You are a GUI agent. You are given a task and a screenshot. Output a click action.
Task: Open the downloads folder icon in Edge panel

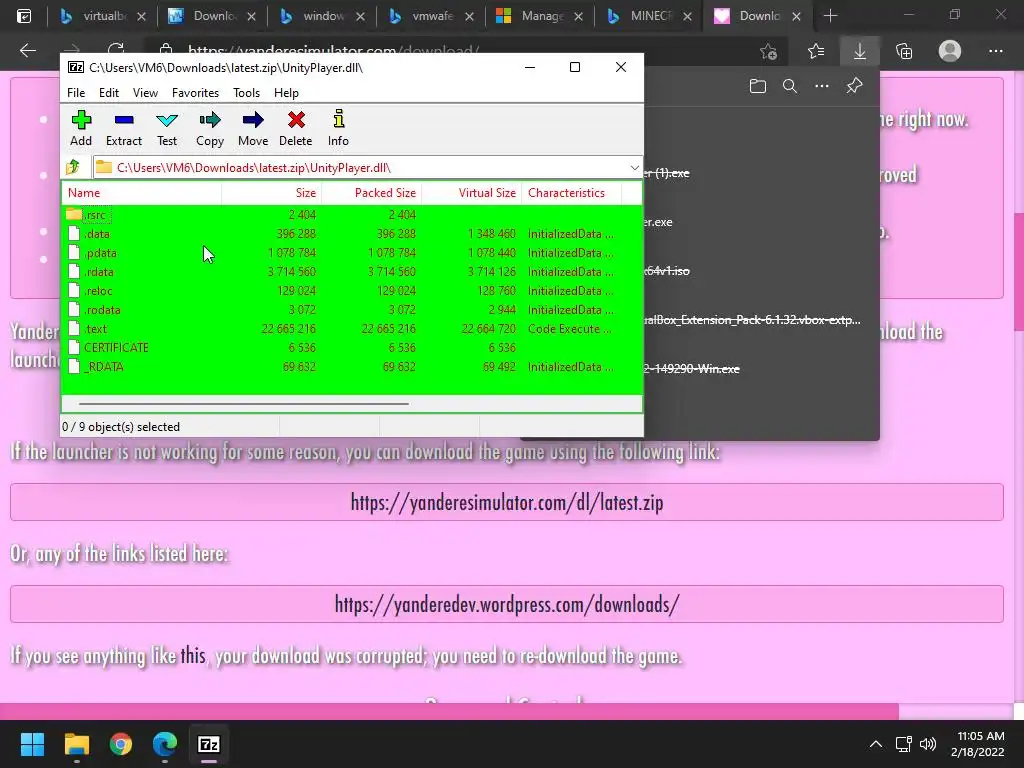758,86
